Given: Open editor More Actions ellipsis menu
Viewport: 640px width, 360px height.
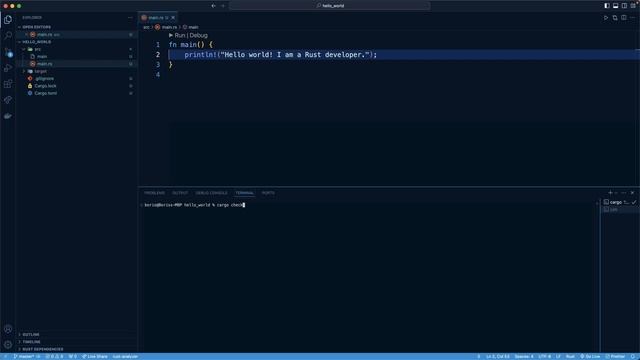Looking at the screenshot, I should tap(633, 18).
